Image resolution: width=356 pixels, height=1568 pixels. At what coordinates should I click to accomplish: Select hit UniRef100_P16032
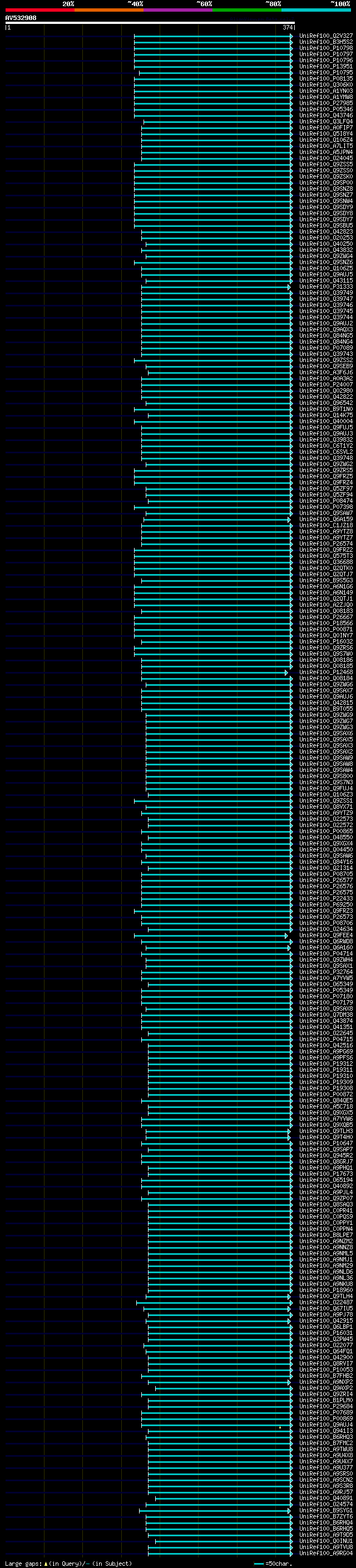[x=325, y=641]
